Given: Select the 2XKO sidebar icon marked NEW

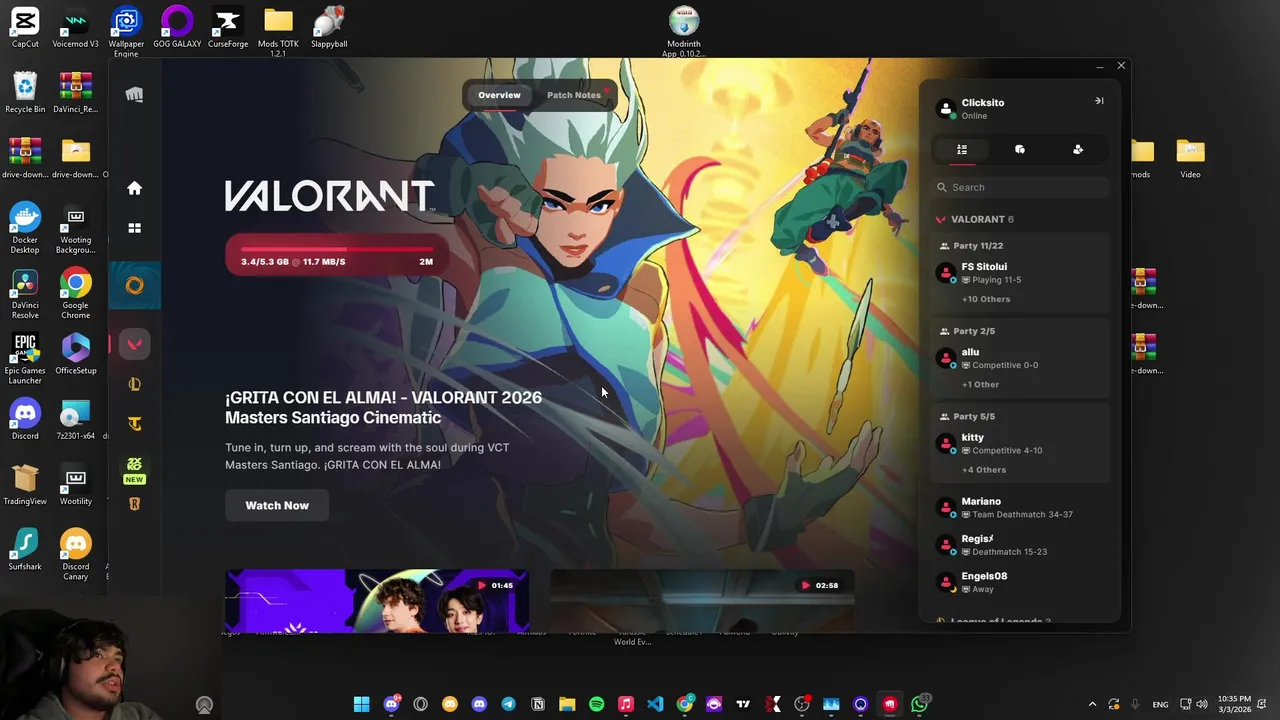Looking at the screenshot, I should [x=134, y=469].
